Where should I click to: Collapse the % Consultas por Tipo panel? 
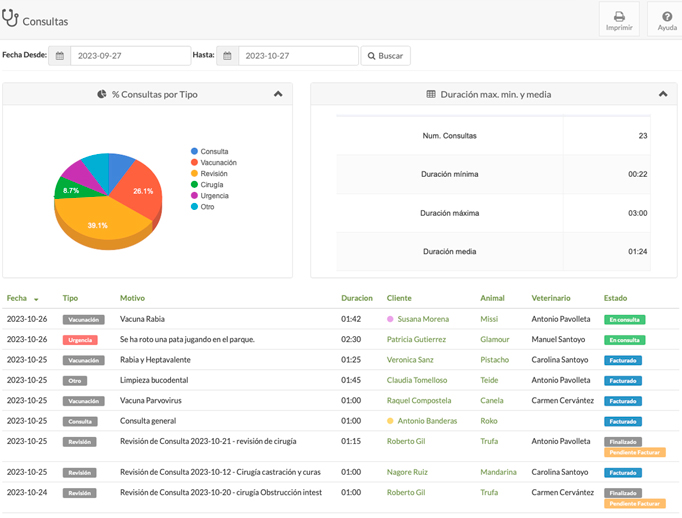278,95
